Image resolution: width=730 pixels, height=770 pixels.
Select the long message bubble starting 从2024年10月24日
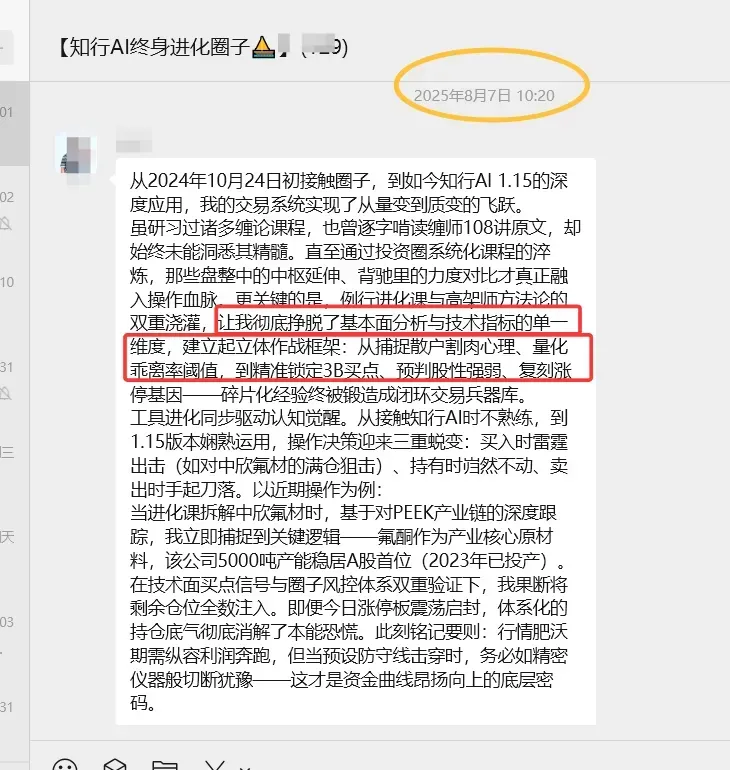point(356,441)
